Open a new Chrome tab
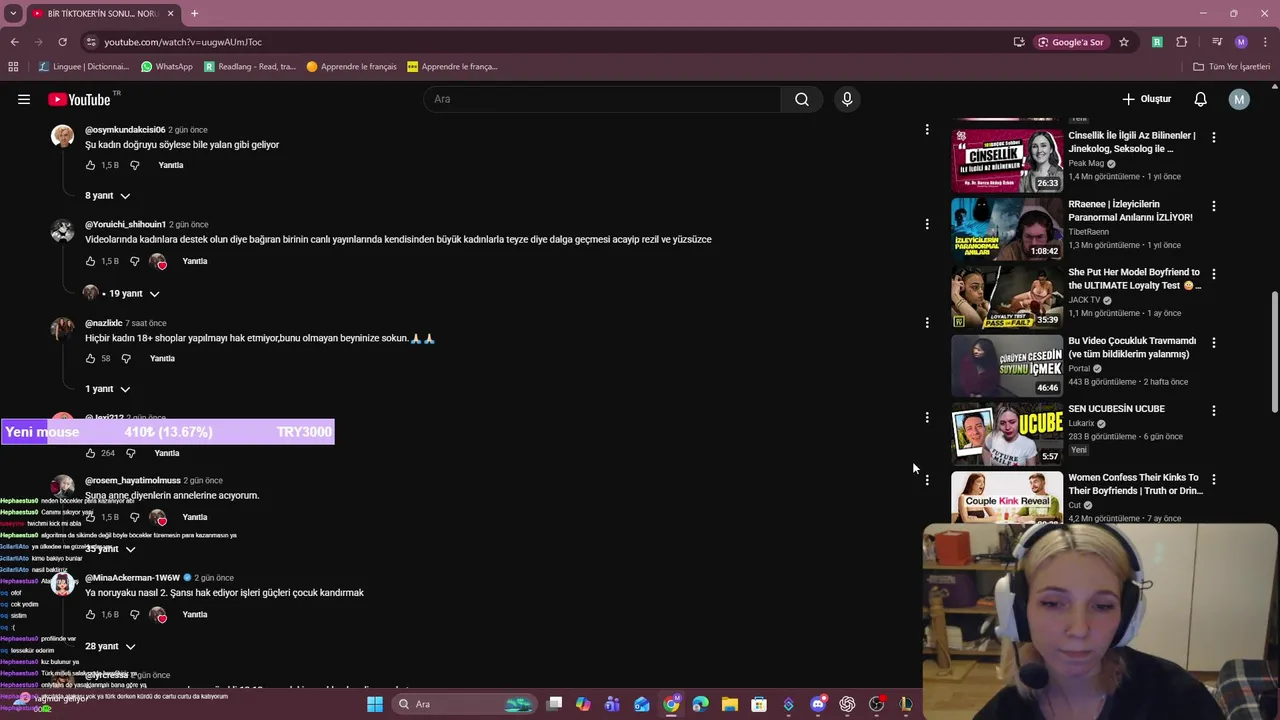This screenshot has width=1280, height=720. click(194, 14)
